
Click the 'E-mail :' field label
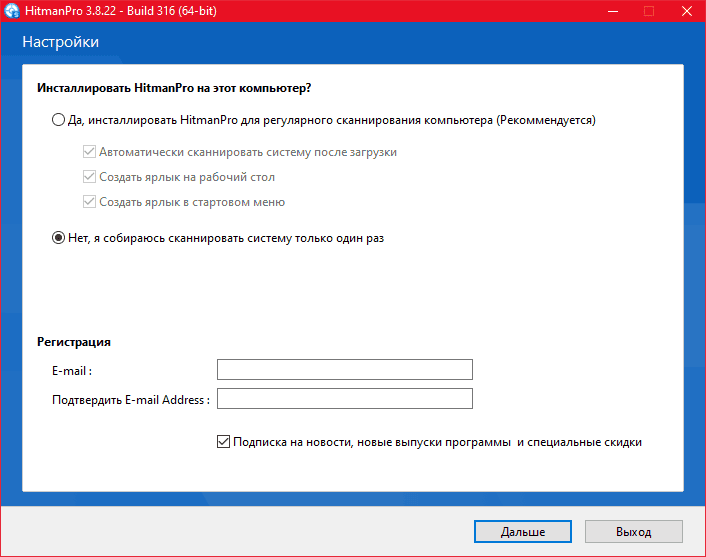tap(72, 371)
